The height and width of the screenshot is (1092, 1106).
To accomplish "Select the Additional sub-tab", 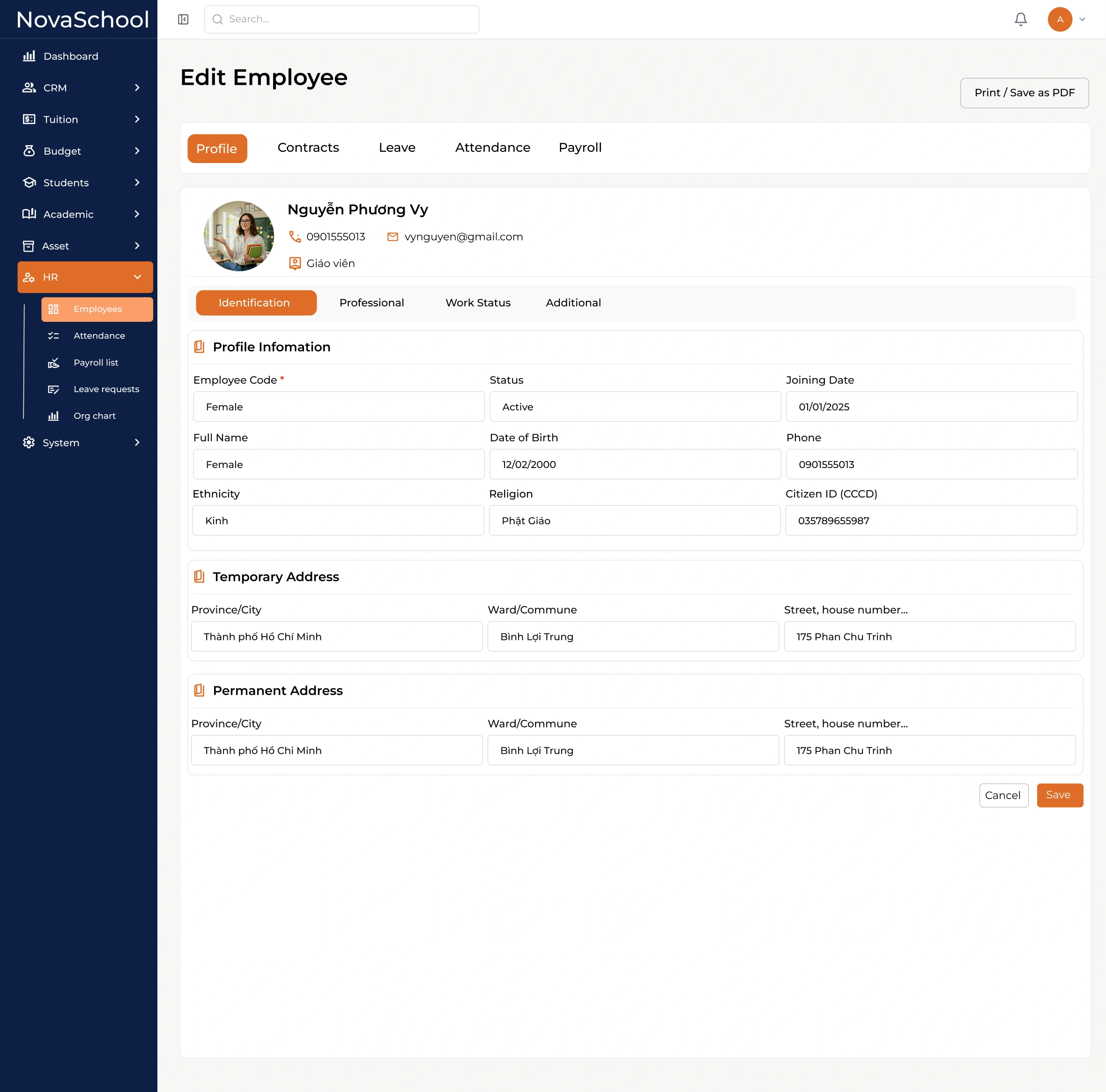I will tap(573, 302).
